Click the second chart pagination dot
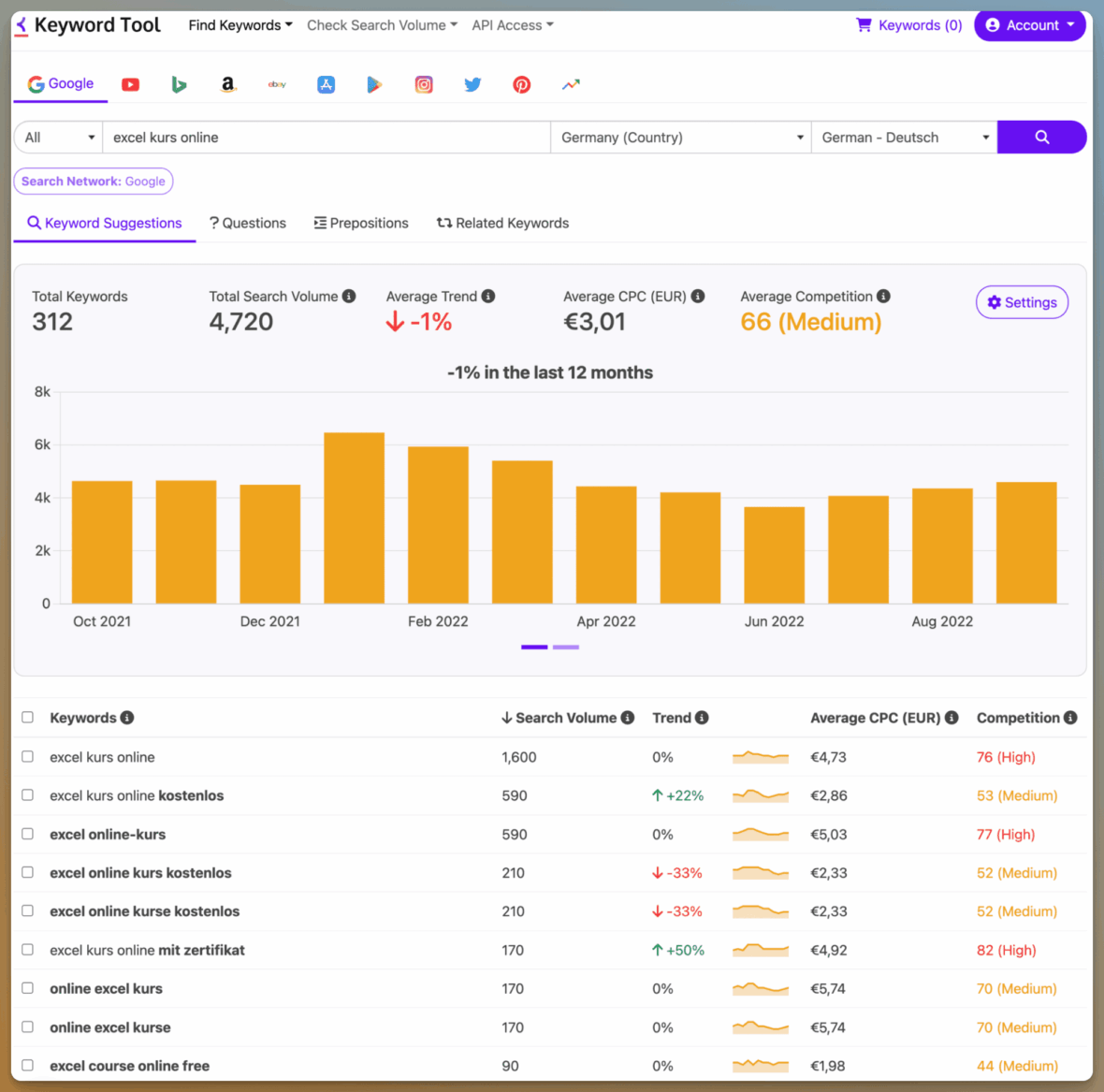Screen dimensions: 1104x1092 coord(566,647)
